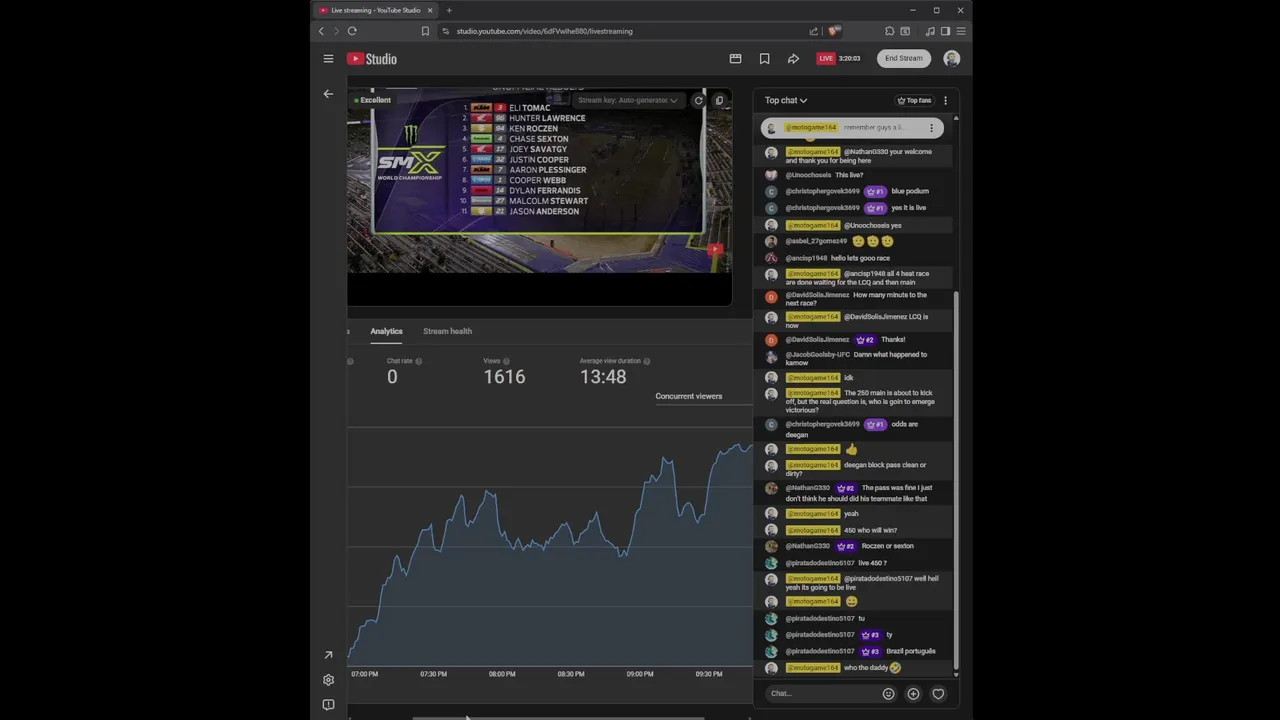
Task: Click the browser back arrow
Action: 321,31
